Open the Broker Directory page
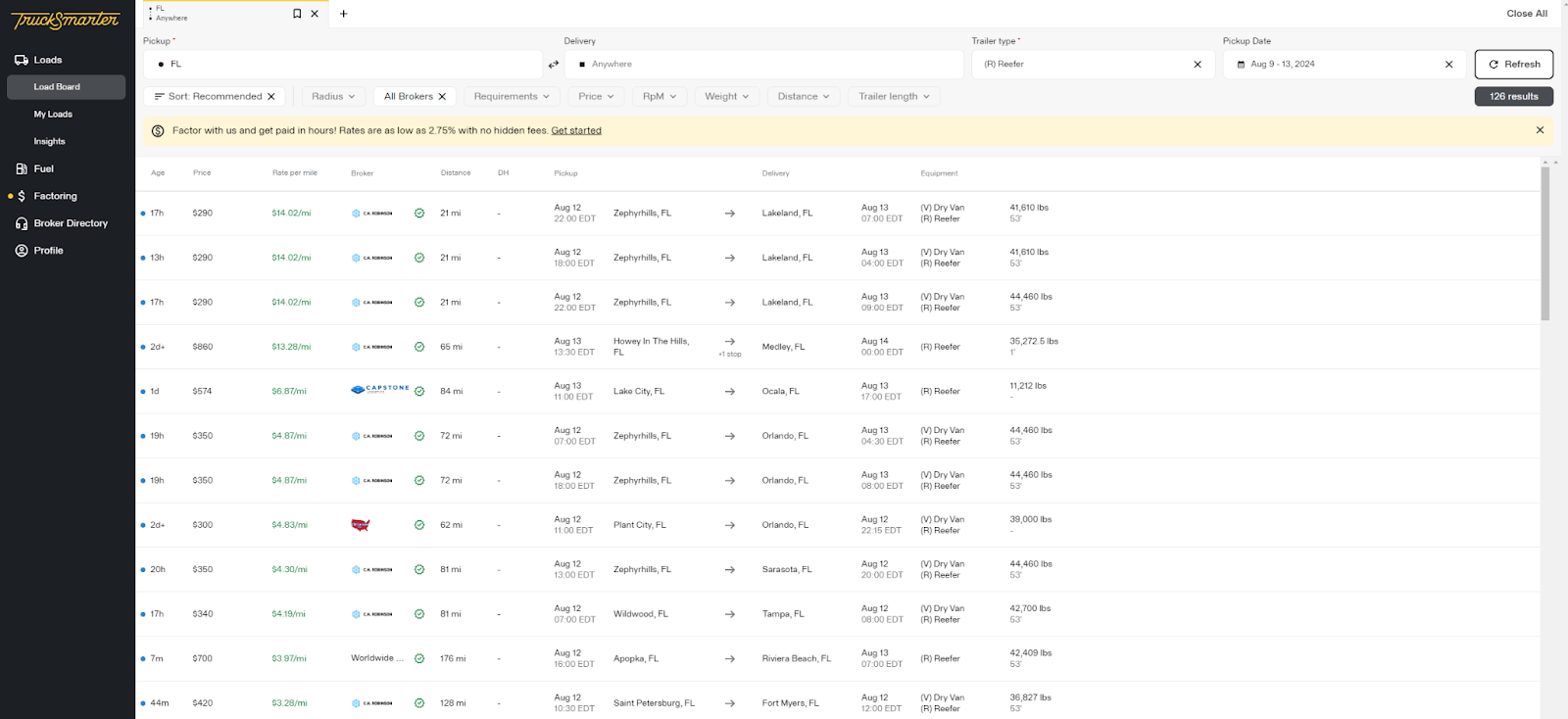This screenshot has height=719, width=1568. point(71,223)
